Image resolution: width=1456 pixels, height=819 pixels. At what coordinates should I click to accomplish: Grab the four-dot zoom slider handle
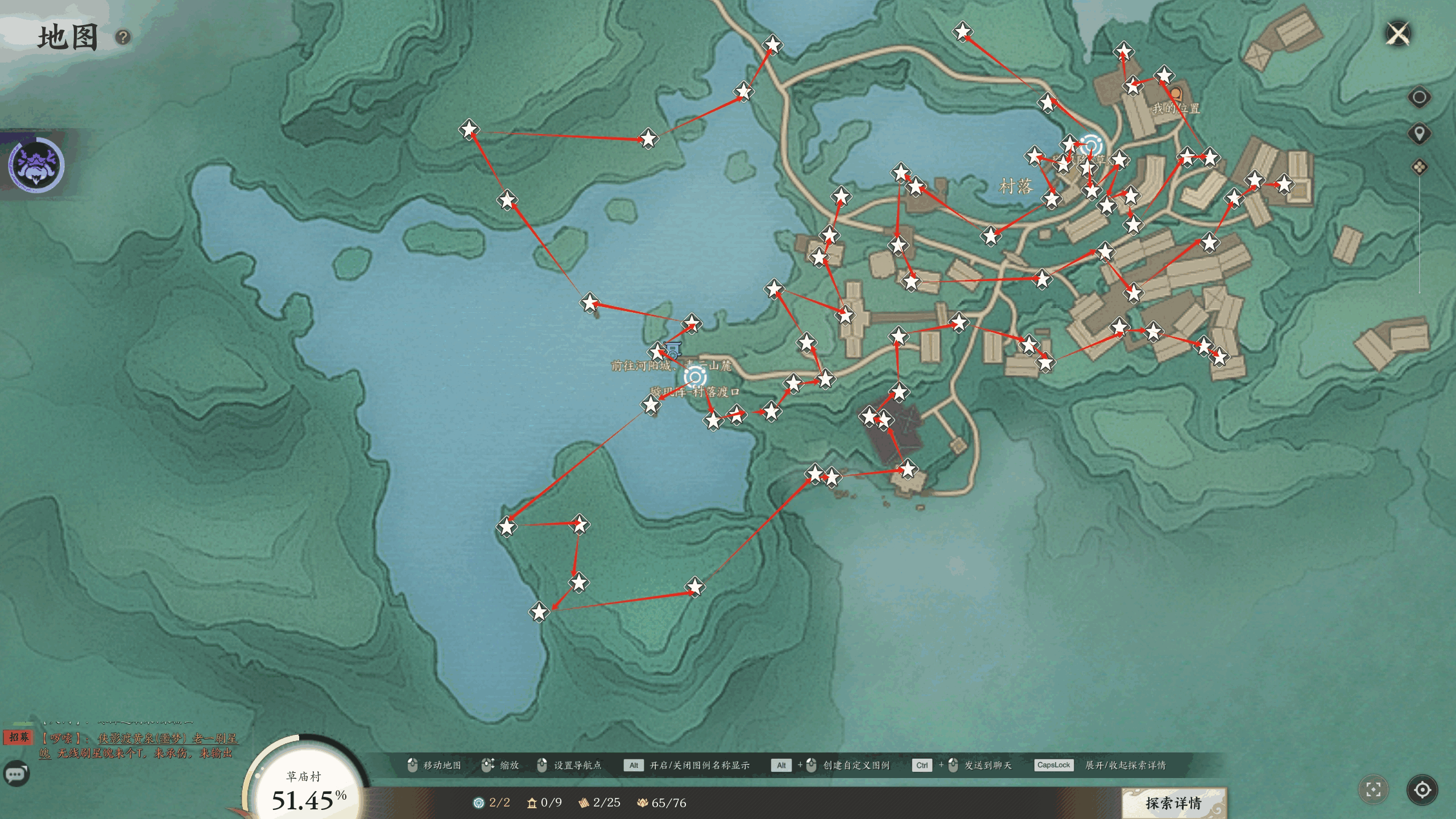pos(1420,167)
